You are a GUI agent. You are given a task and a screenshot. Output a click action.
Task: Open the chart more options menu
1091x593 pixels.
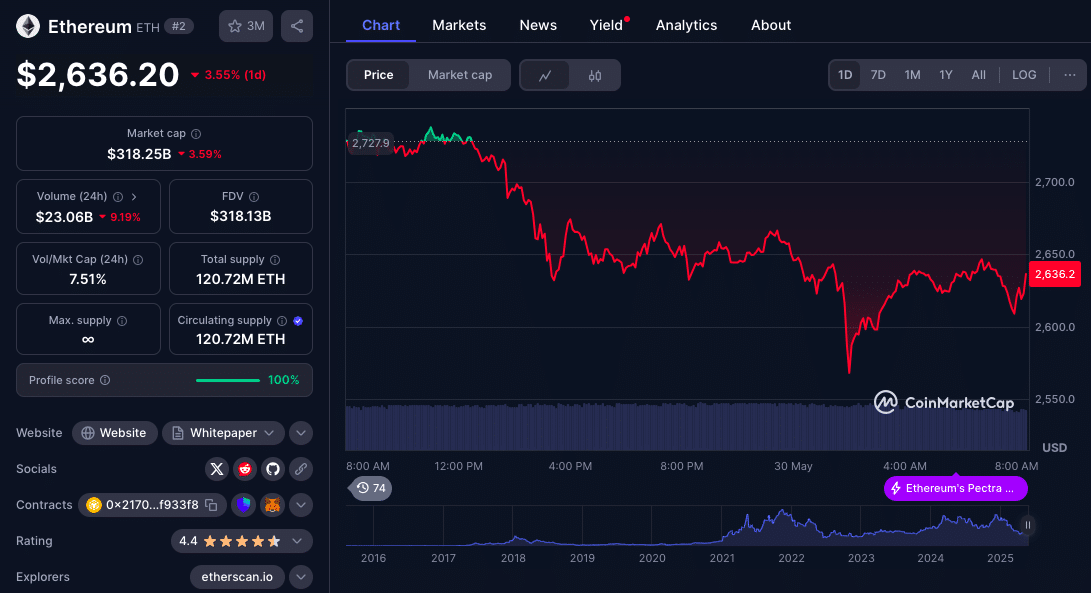point(1069,75)
